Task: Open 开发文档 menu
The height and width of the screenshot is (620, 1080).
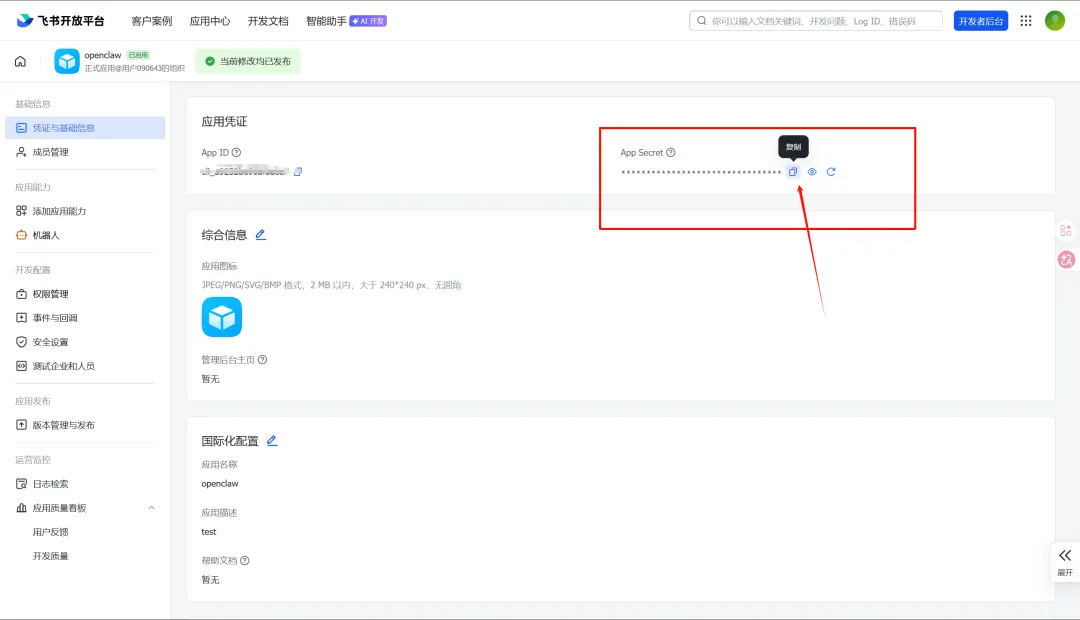Action: [x=268, y=21]
